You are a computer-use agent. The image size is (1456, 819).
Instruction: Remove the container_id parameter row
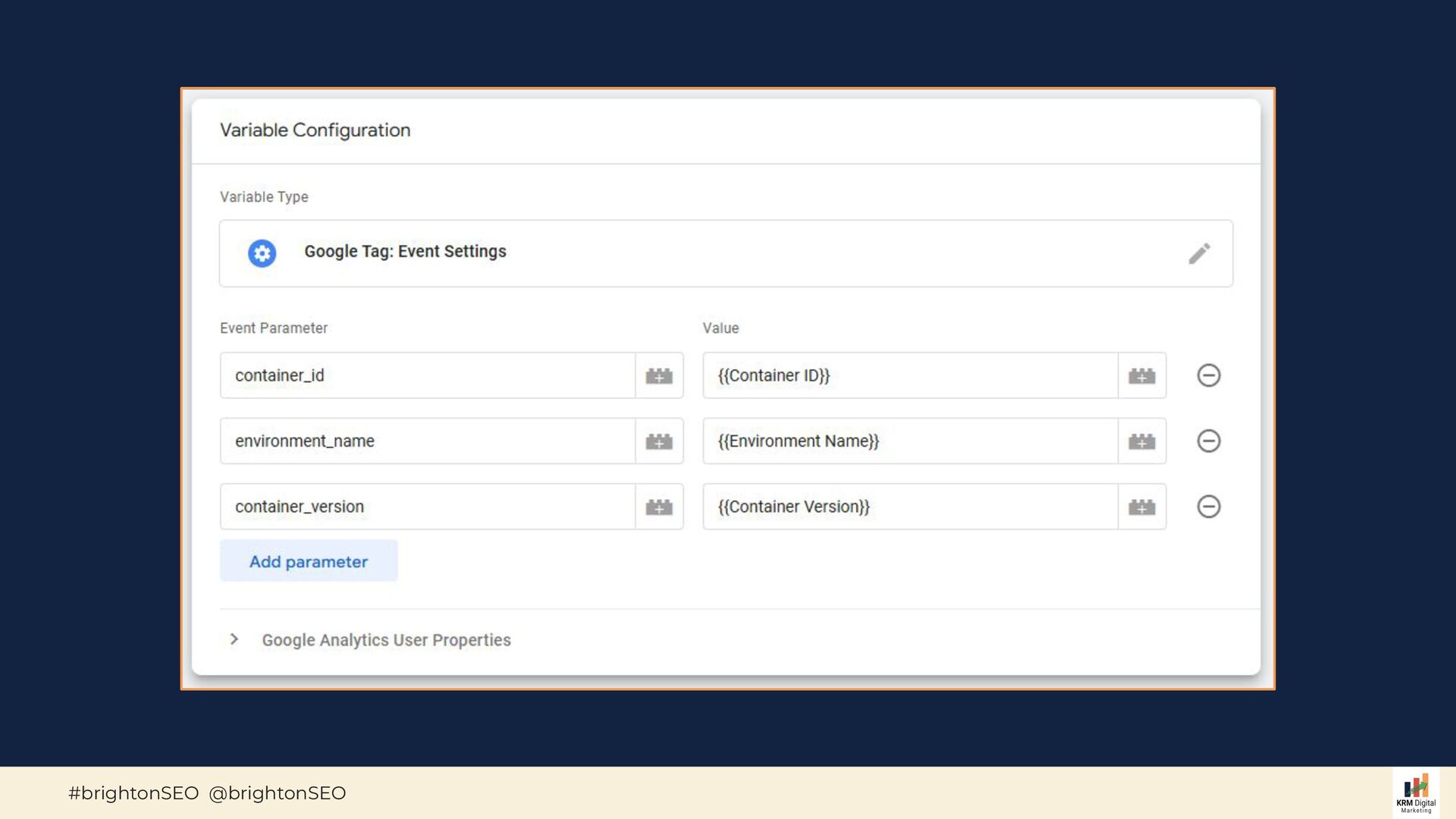pyautogui.click(x=1209, y=375)
